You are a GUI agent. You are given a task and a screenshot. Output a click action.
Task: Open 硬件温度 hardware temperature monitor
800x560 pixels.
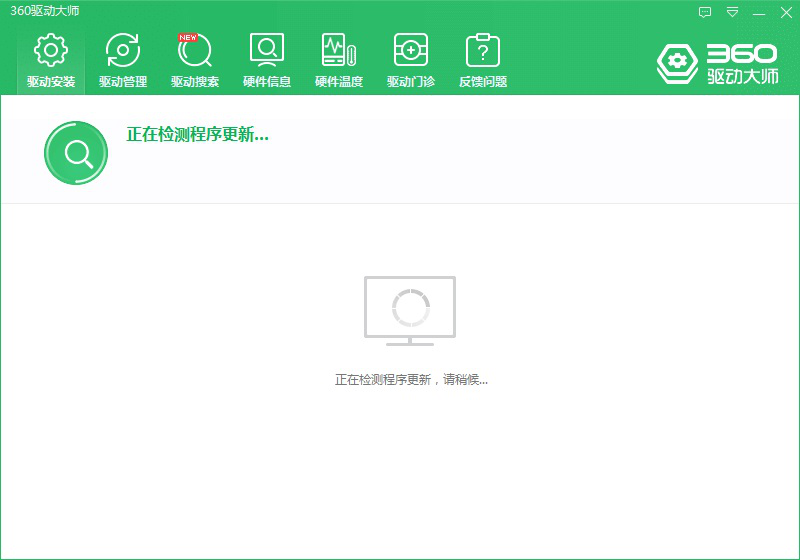click(339, 60)
